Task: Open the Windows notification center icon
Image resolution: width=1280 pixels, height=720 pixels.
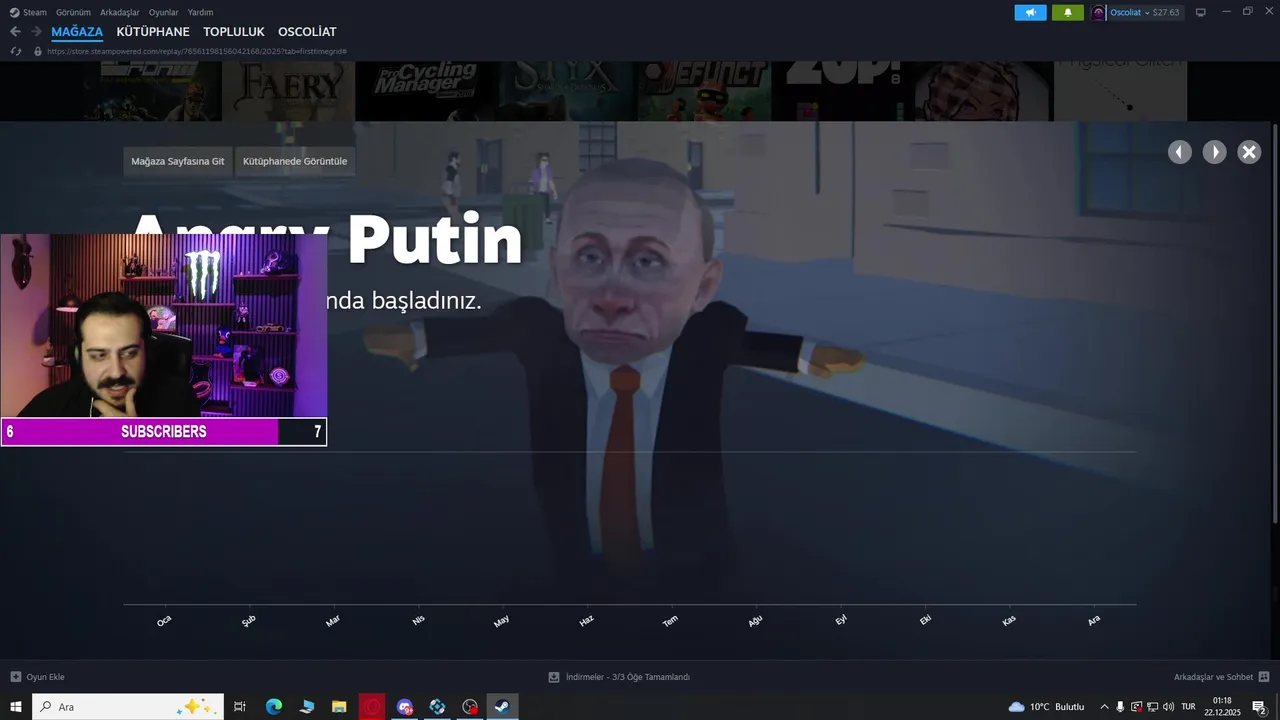Action: (1259, 707)
